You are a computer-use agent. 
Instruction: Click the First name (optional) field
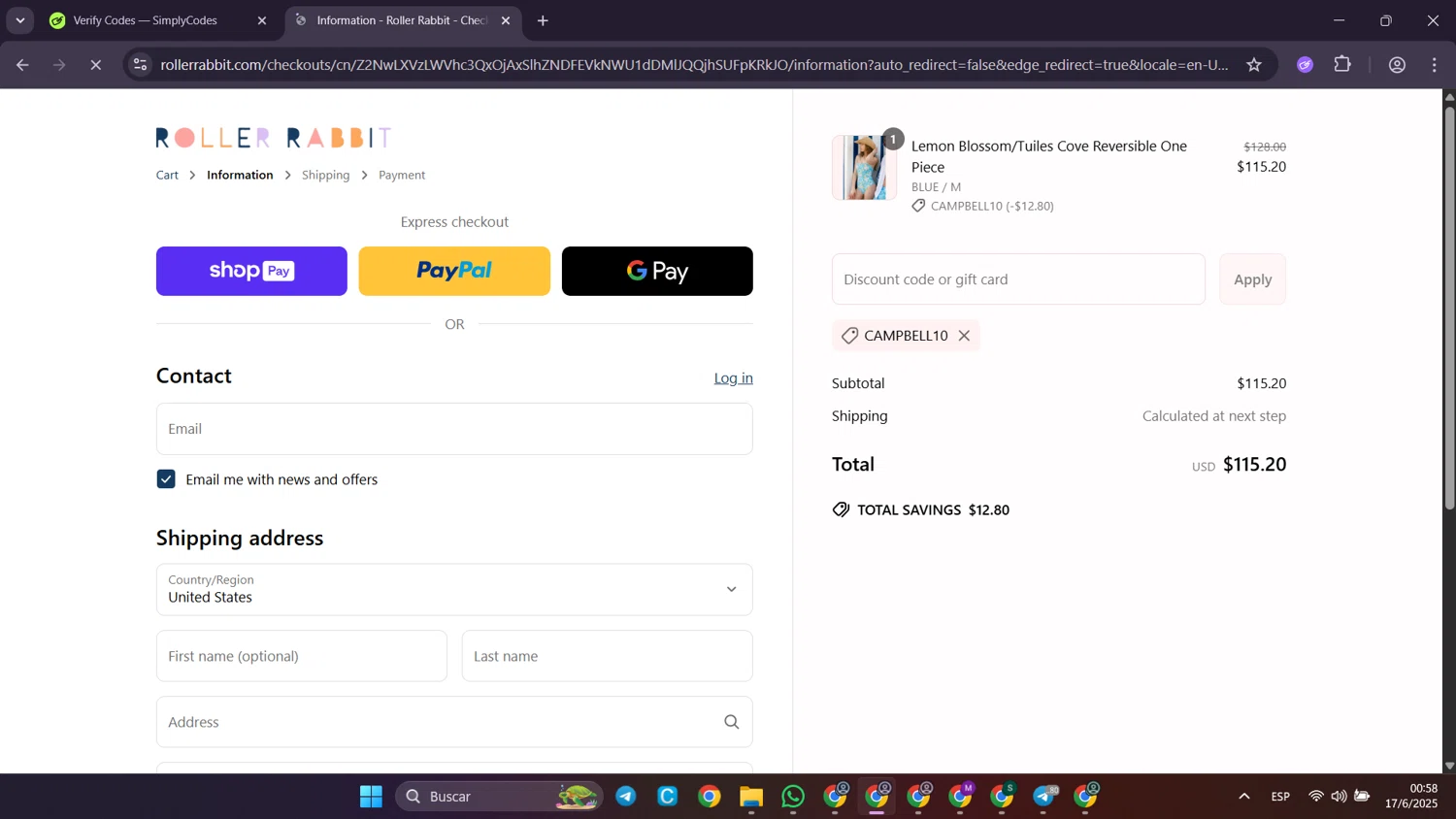pyautogui.click(x=302, y=656)
